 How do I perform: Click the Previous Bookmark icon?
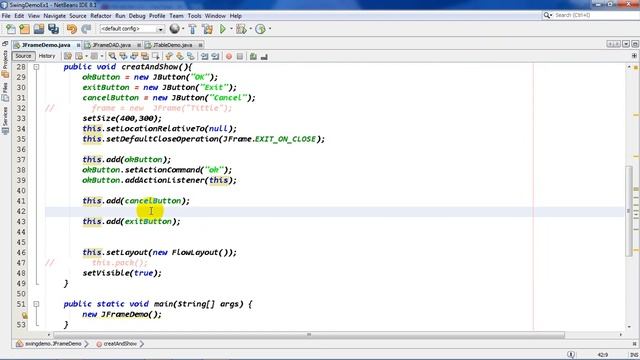169,56
